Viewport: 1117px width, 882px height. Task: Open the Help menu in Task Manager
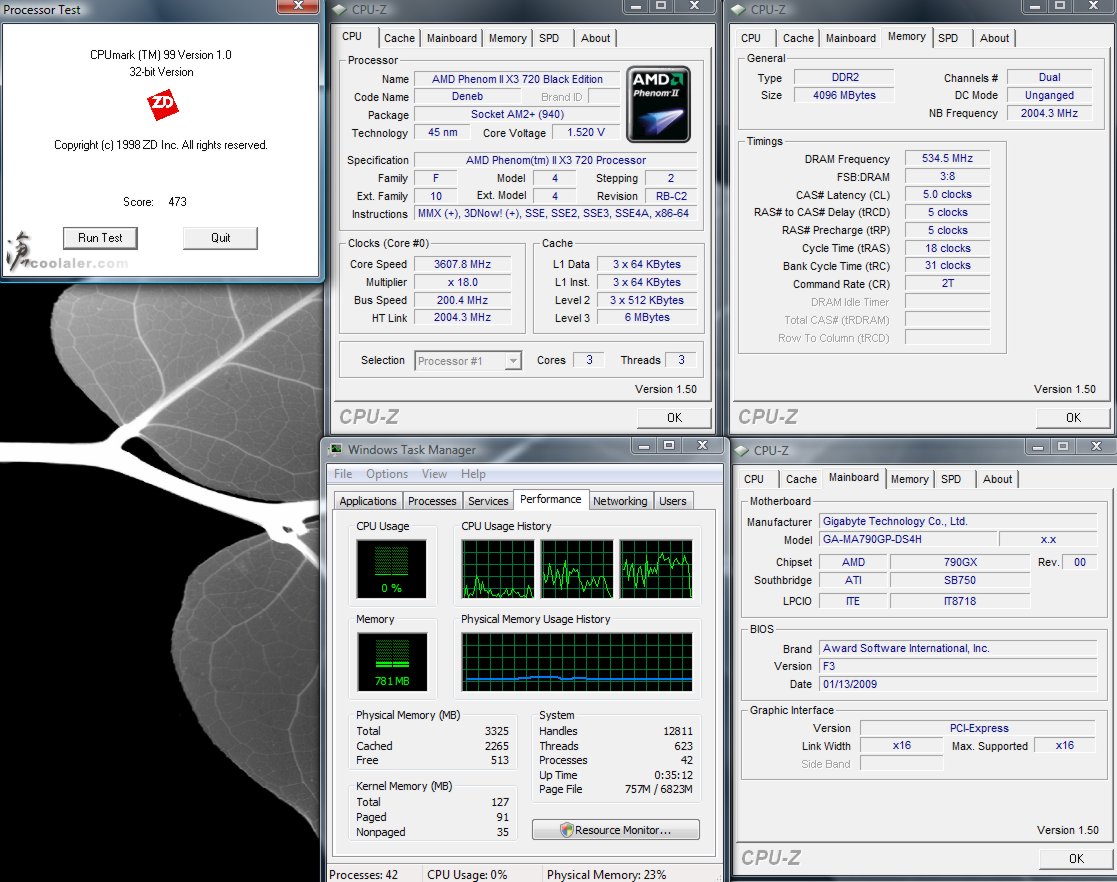pos(473,474)
